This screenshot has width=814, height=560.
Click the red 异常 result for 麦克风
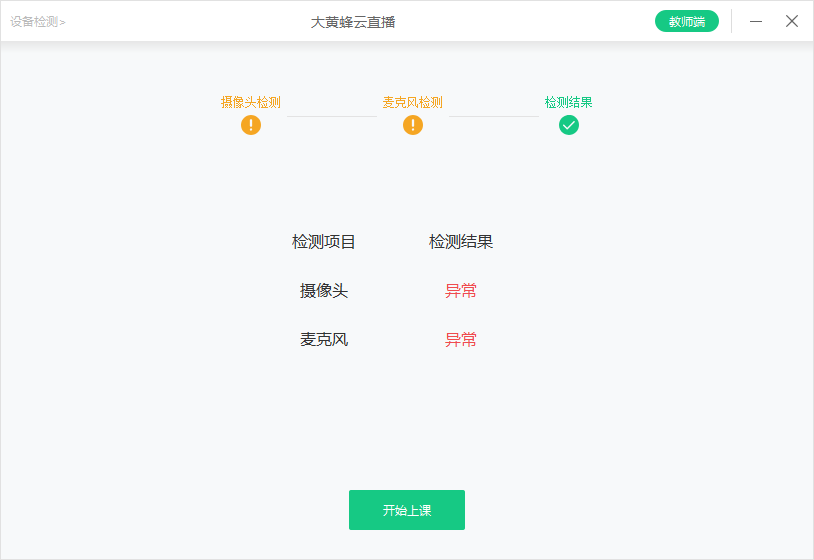[x=460, y=339]
